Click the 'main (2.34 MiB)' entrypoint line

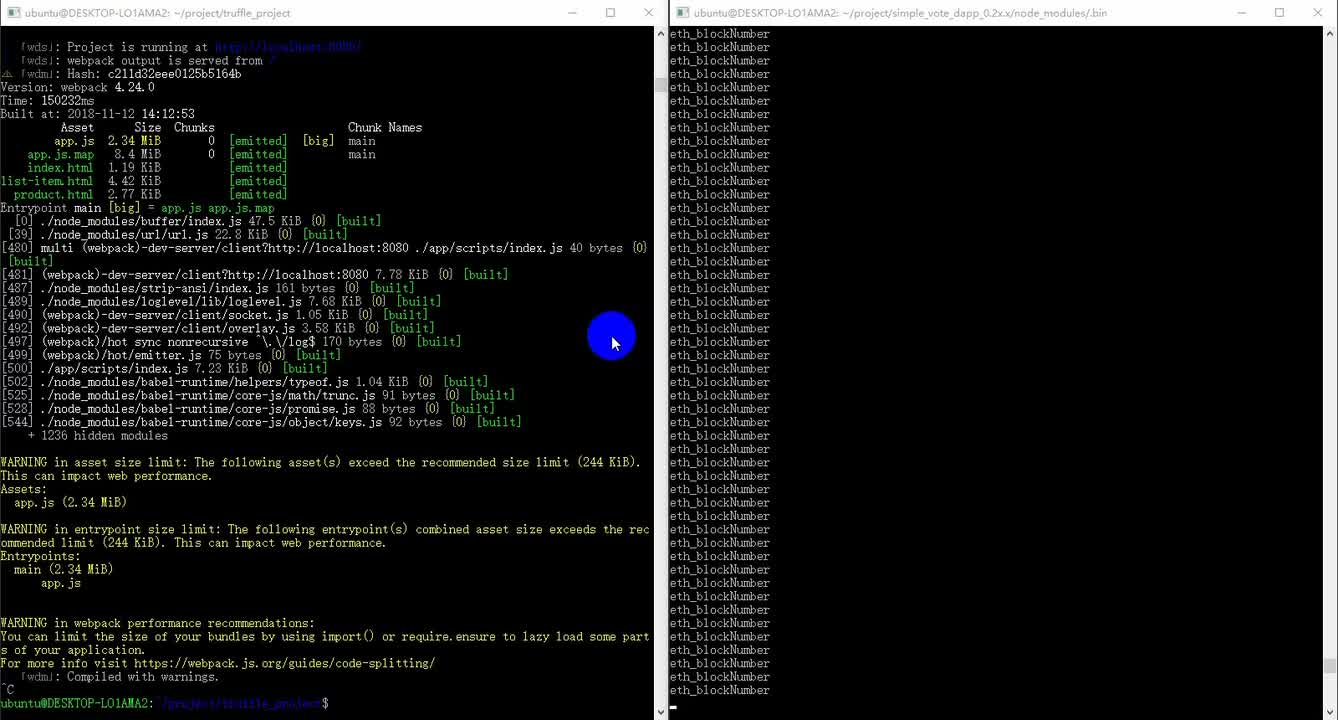point(63,569)
